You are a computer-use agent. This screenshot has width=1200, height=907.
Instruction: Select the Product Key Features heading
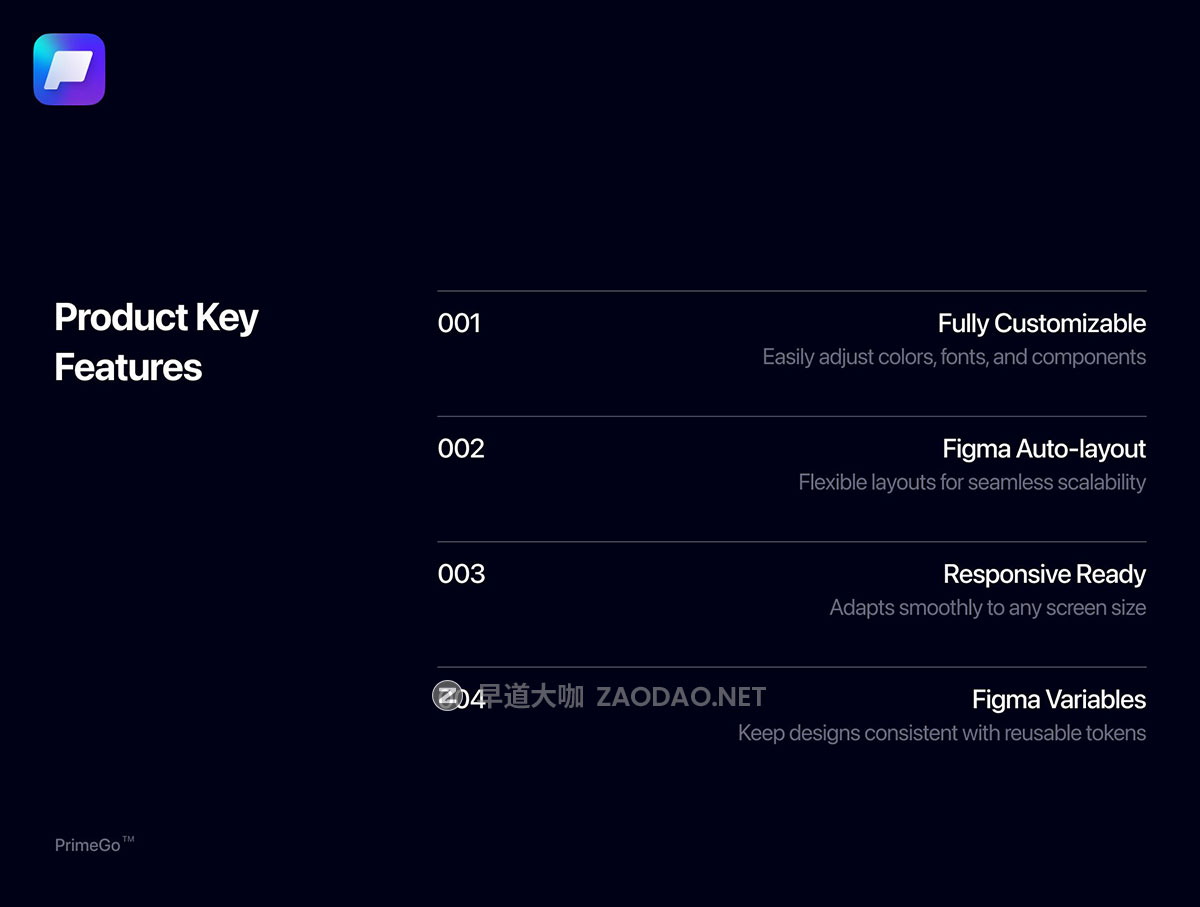point(156,342)
